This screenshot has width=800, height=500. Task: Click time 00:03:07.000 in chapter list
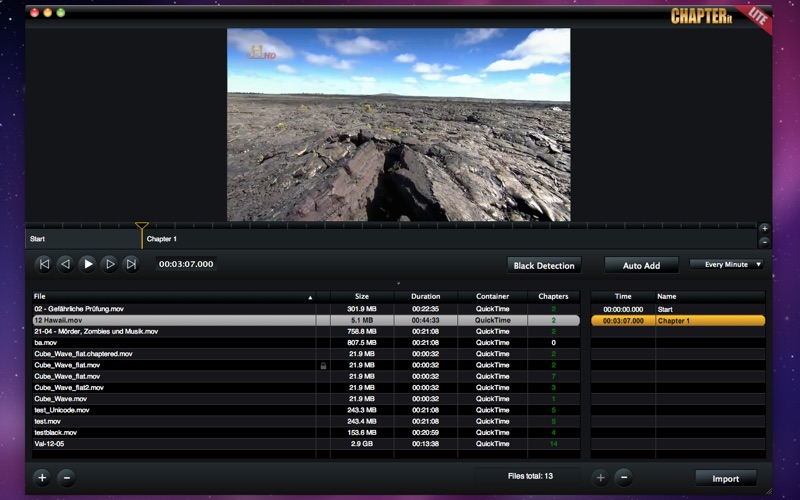click(x=623, y=321)
